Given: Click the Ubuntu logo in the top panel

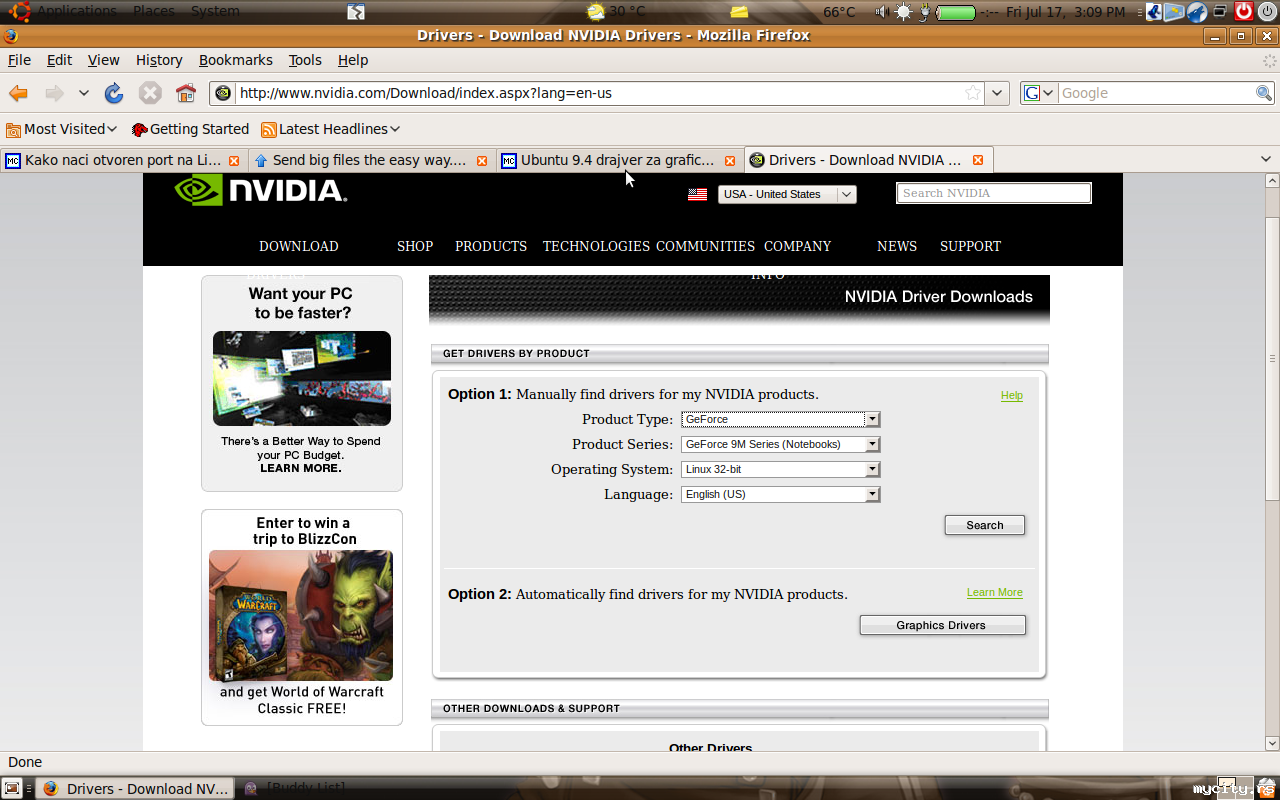Looking at the screenshot, I should [19, 11].
